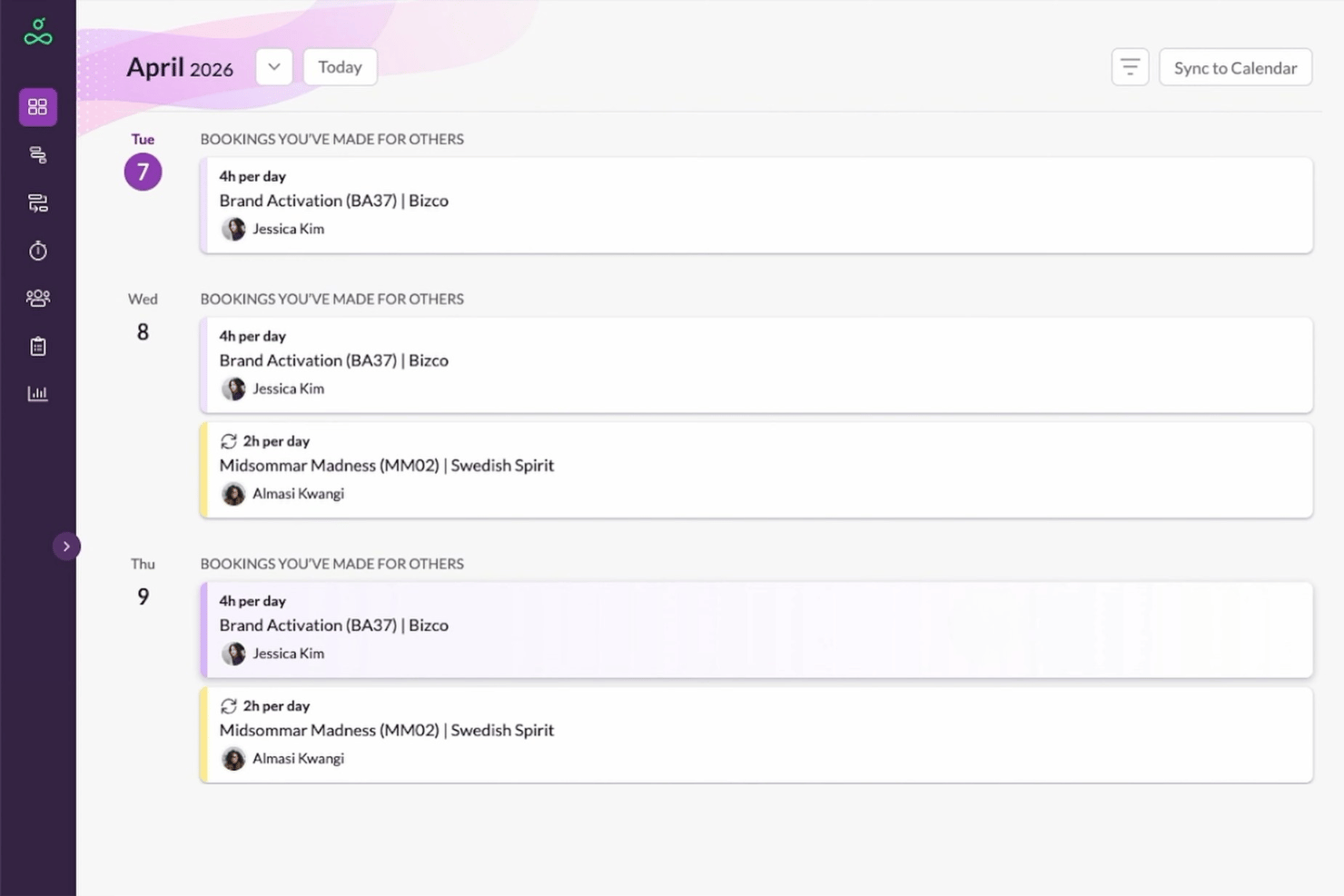Open Wednesday's Brand Activation (BA37) booking
The image size is (1344, 896).
(x=756, y=365)
